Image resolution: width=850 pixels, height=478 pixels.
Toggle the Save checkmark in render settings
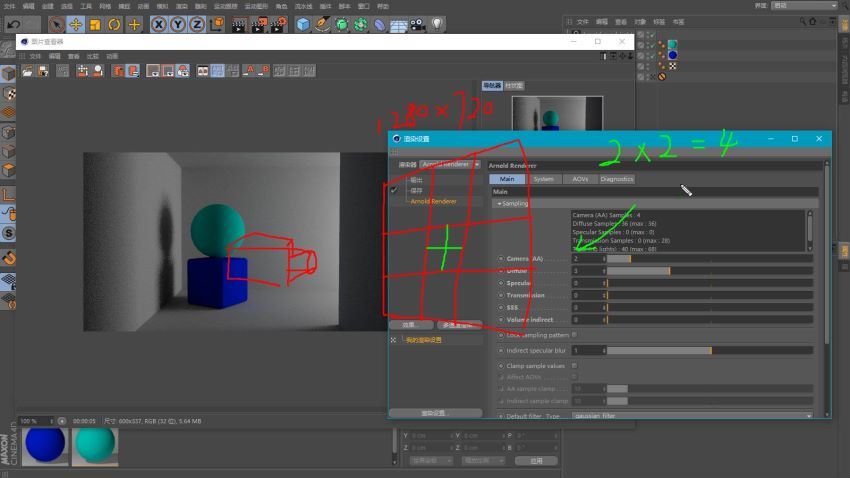point(394,190)
